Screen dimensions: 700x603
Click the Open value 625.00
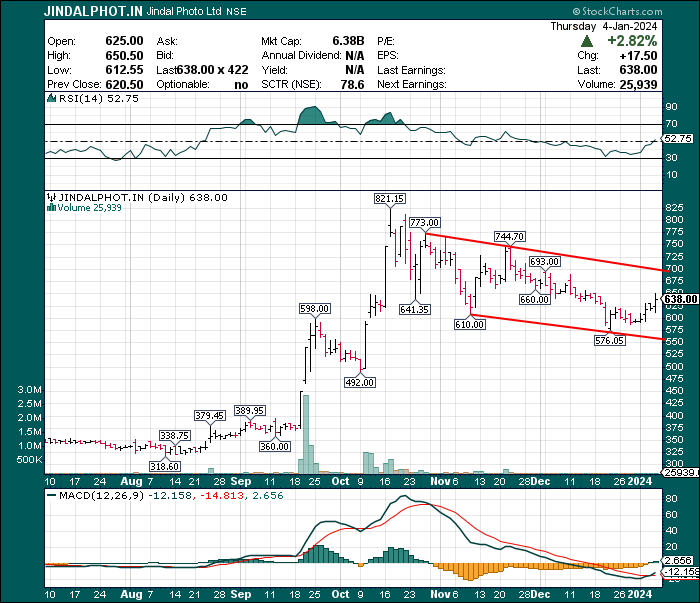tap(124, 41)
